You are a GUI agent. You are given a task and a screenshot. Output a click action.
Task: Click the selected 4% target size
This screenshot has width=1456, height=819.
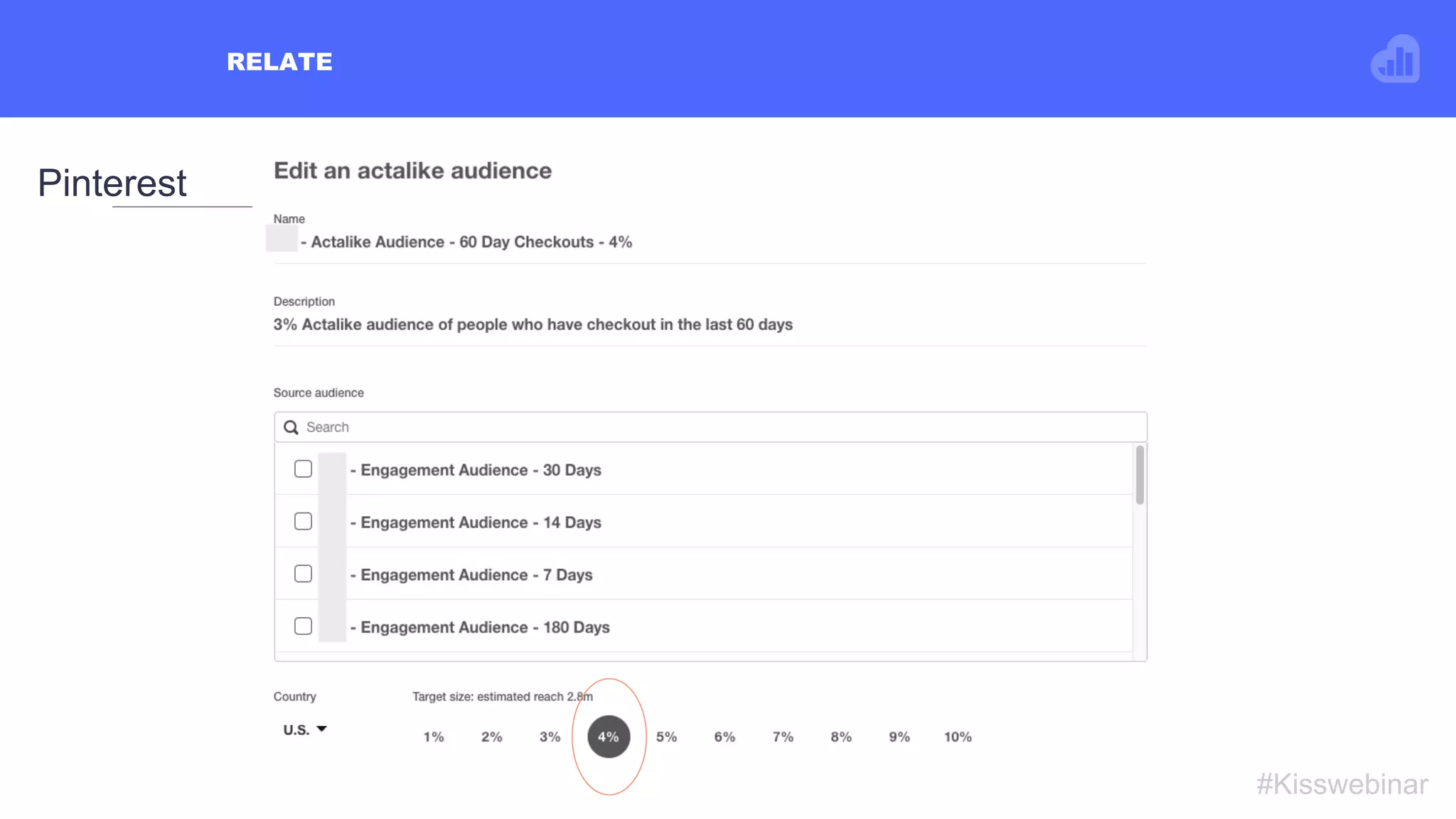click(609, 737)
